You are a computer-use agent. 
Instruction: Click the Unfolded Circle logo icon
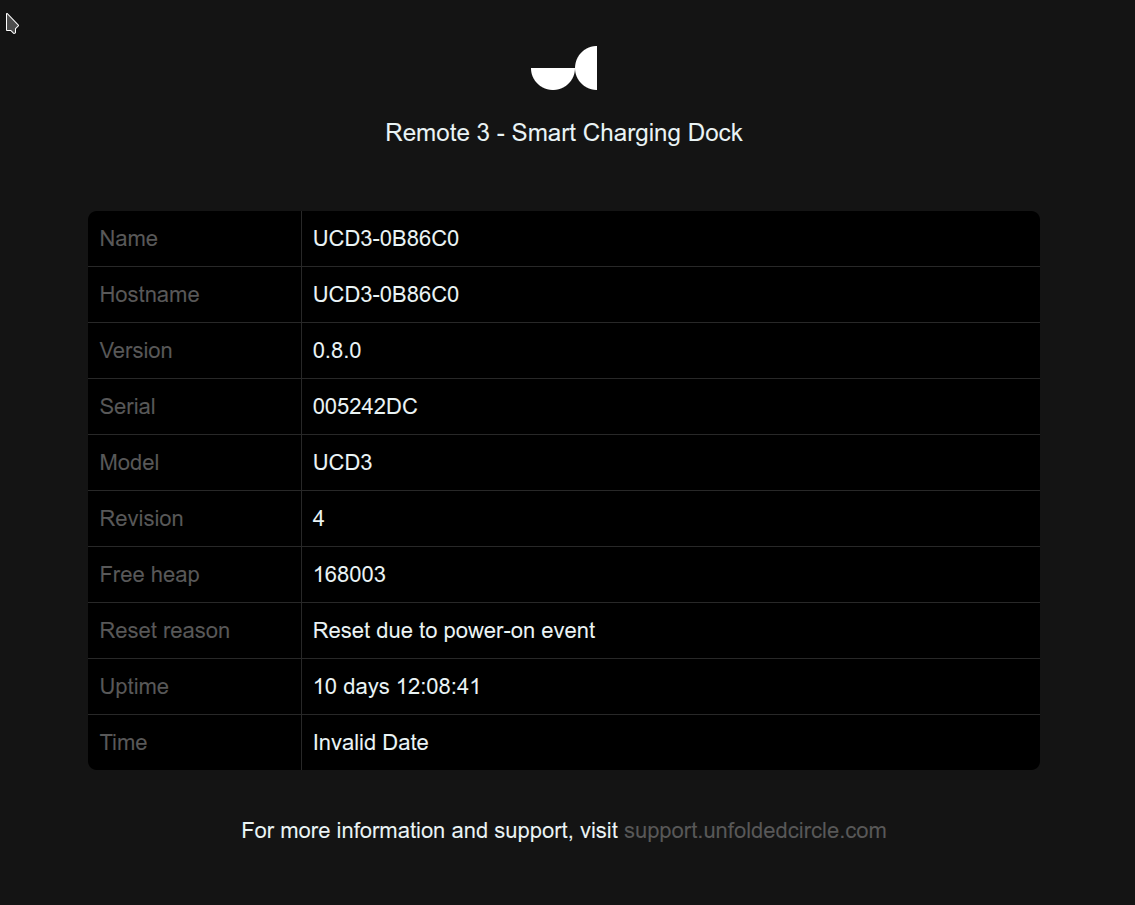564,68
